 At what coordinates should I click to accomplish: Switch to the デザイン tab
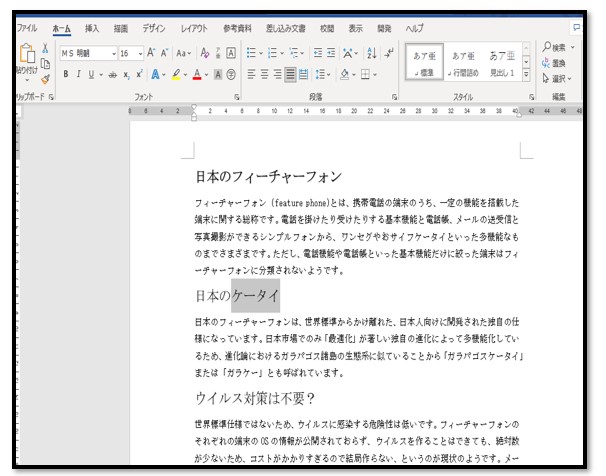point(154,28)
